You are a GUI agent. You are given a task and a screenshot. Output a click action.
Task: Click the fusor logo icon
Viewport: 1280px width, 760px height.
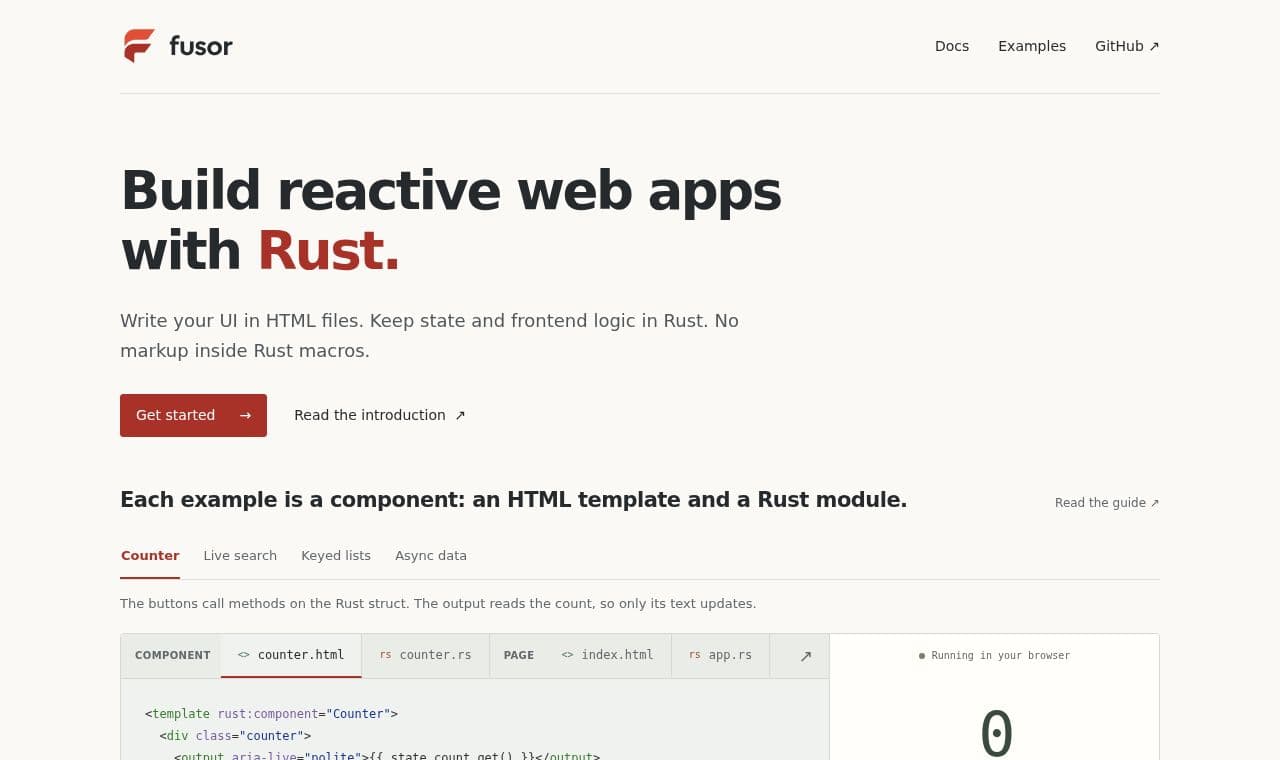click(x=139, y=46)
